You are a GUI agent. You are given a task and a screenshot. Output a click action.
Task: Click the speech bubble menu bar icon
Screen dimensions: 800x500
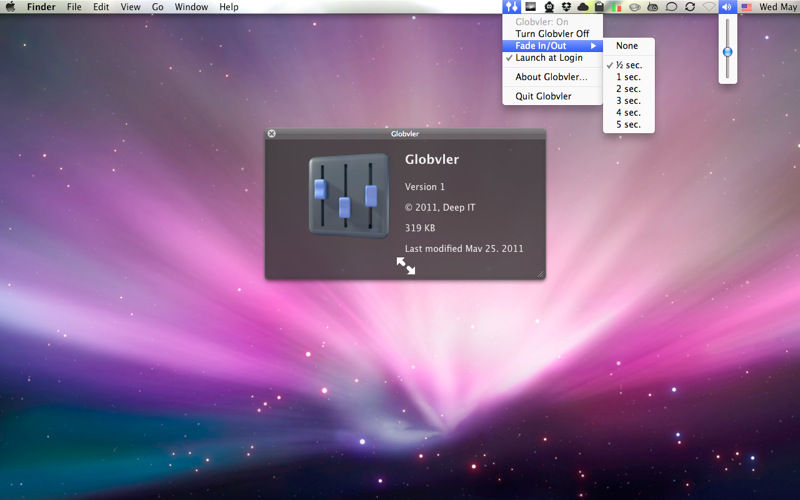tap(671, 7)
